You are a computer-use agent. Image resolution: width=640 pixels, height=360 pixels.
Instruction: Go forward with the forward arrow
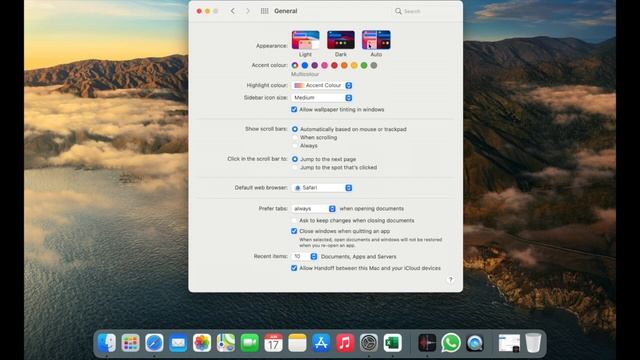pyautogui.click(x=248, y=11)
